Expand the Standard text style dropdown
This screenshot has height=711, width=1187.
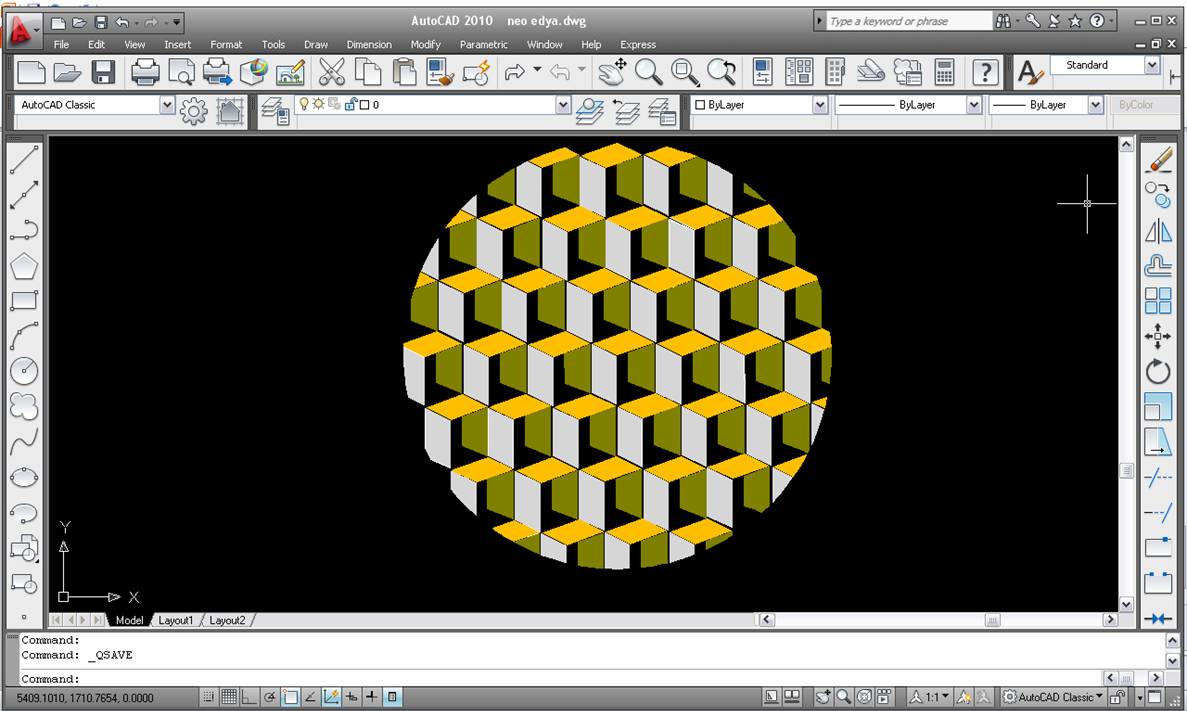[1152, 65]
